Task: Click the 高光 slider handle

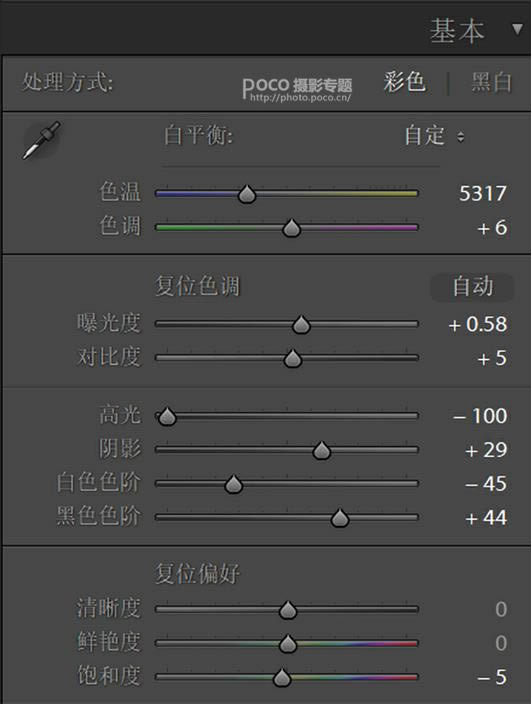Action: tap(167, 416)
